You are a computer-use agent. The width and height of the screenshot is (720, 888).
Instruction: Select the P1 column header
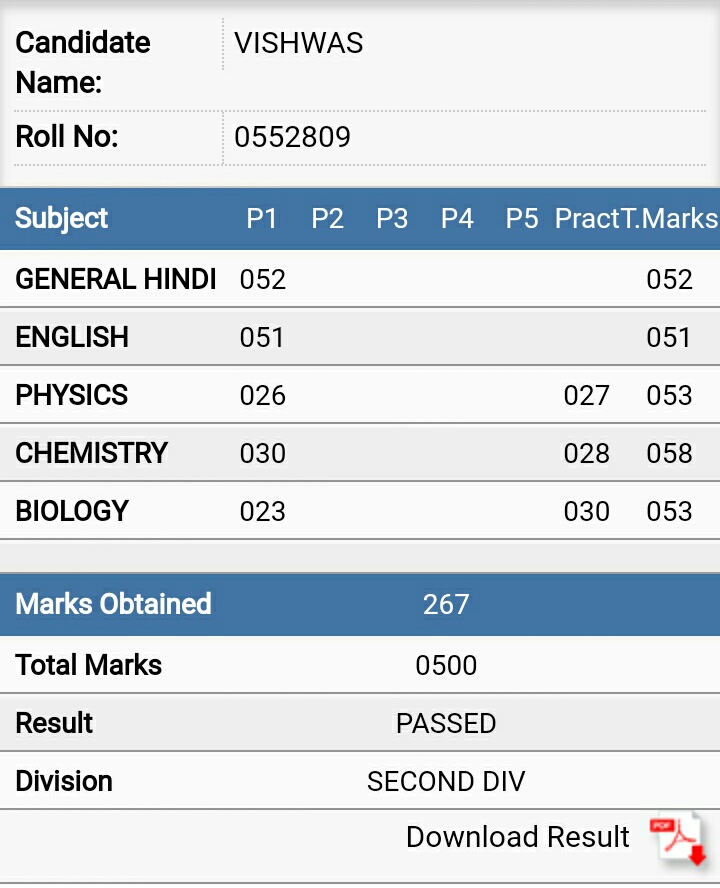click(261, 219)
